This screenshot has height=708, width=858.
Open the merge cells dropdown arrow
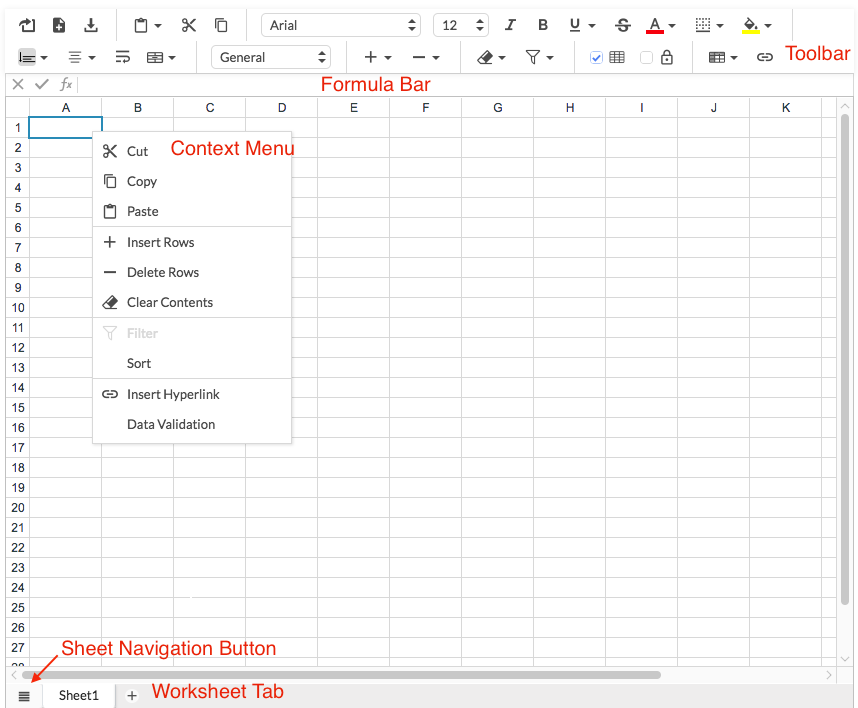[x=172, y=57]
